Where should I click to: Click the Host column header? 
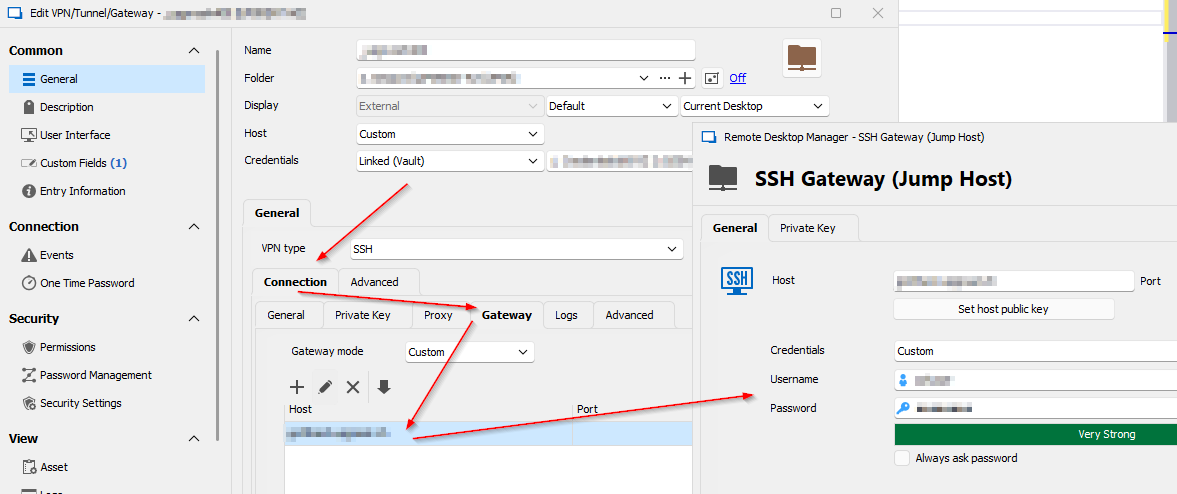tap(429, 409)
